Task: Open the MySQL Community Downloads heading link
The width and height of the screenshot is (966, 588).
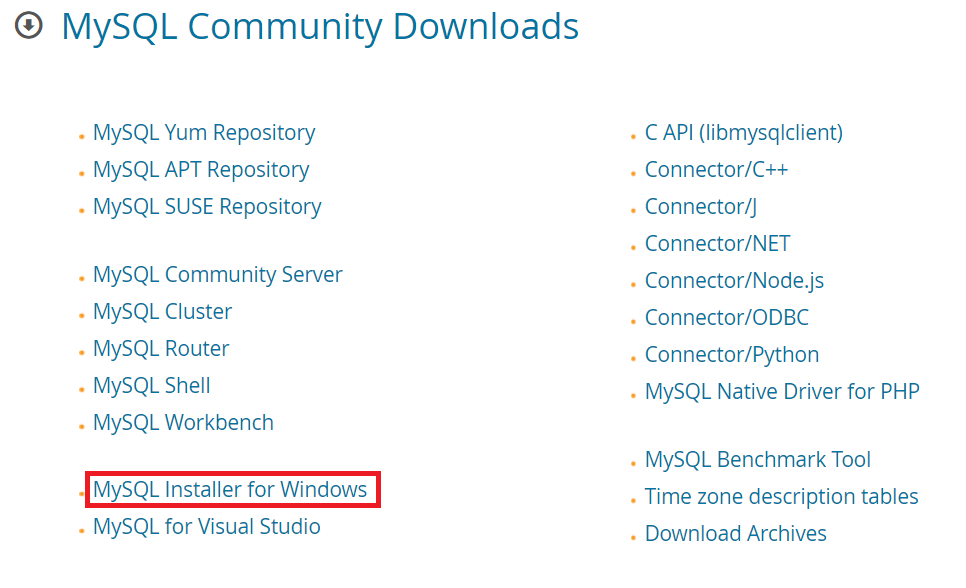Action: pyautogui.click(x=320, y=27)
